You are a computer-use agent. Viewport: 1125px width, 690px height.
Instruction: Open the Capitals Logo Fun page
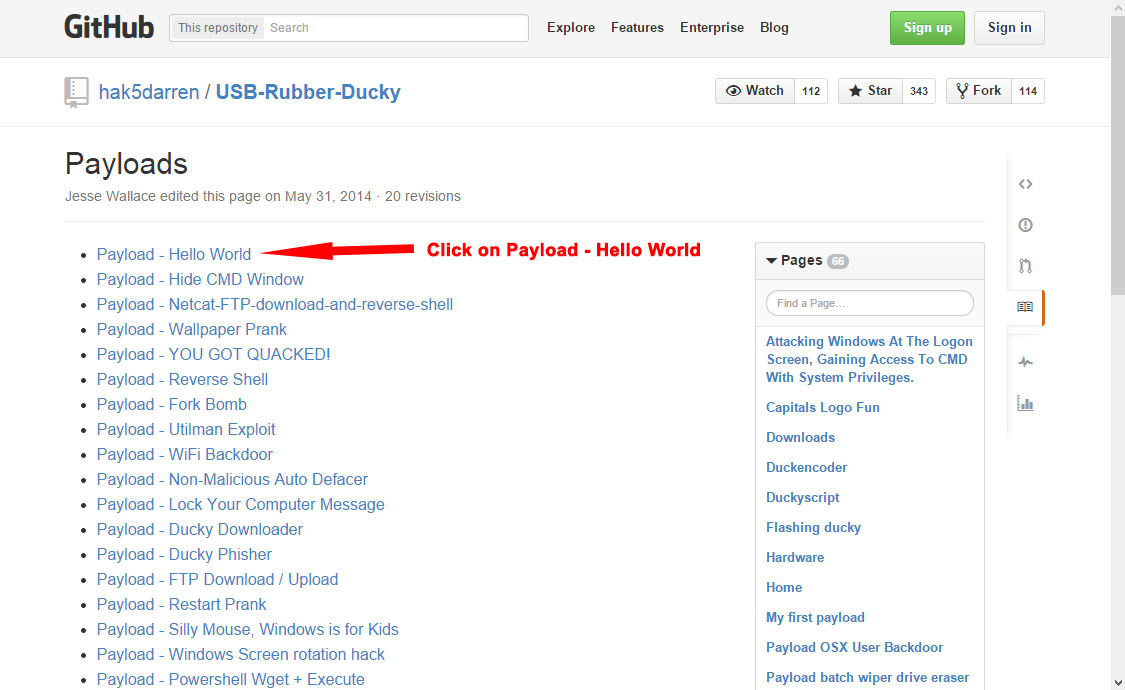(822, 407)
